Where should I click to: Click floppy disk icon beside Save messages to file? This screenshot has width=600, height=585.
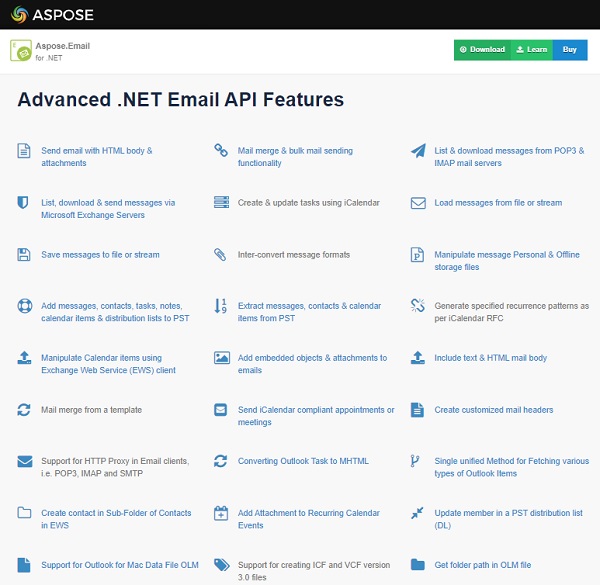pos(24,254)
